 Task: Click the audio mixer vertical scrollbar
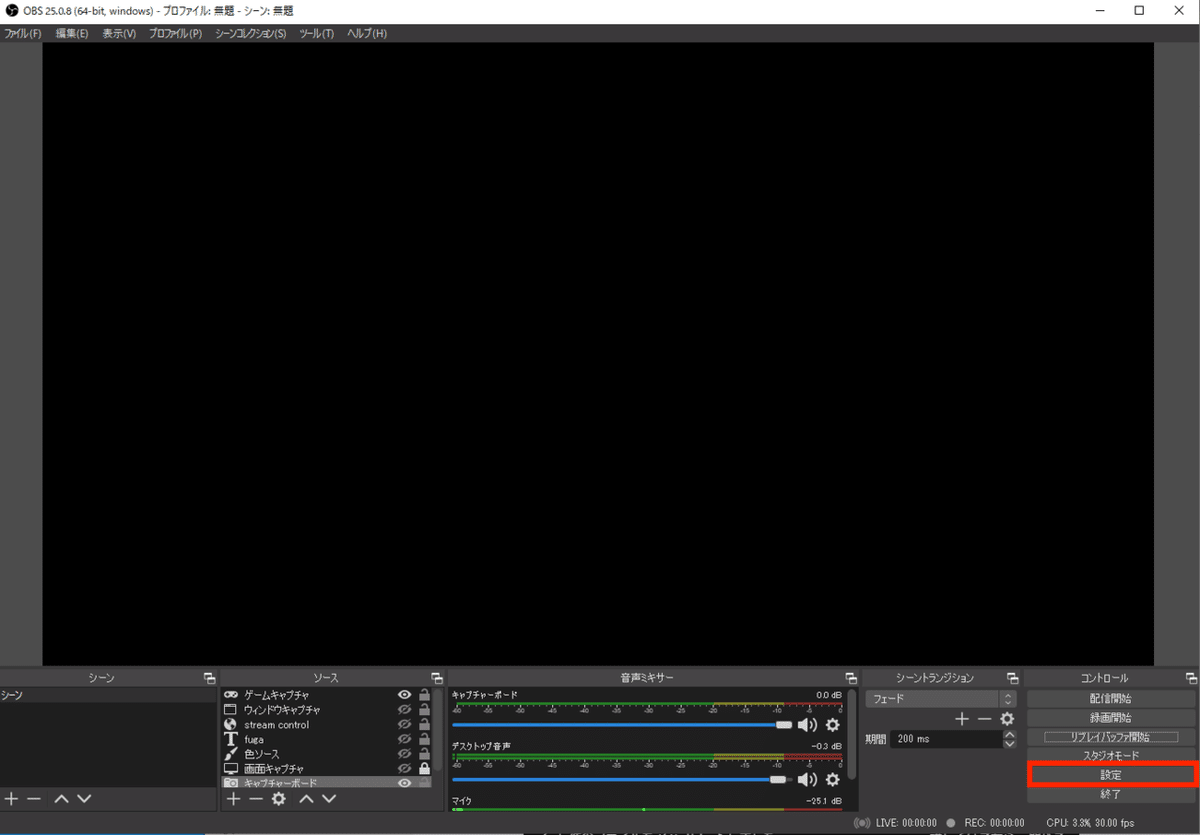tap(852, 734)
